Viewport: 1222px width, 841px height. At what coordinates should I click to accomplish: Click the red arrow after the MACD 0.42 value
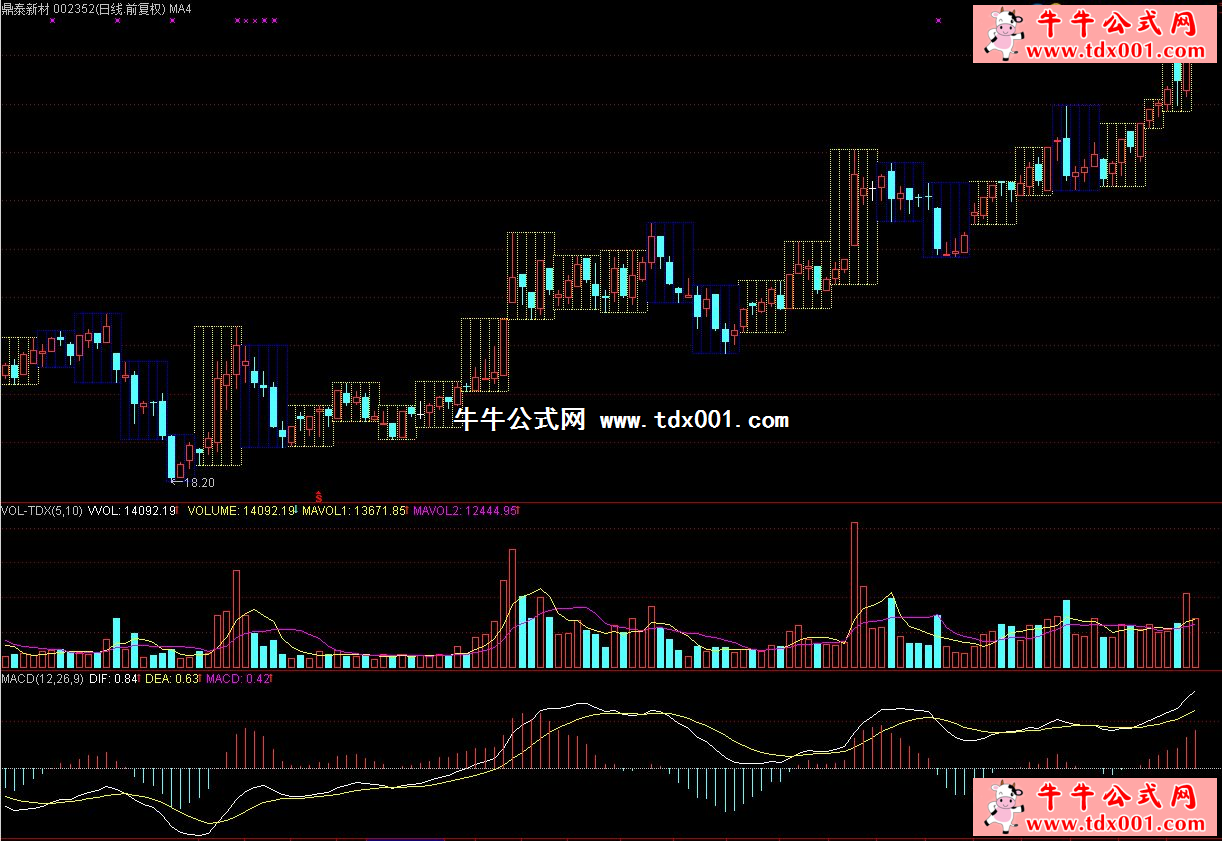point(271,679)
